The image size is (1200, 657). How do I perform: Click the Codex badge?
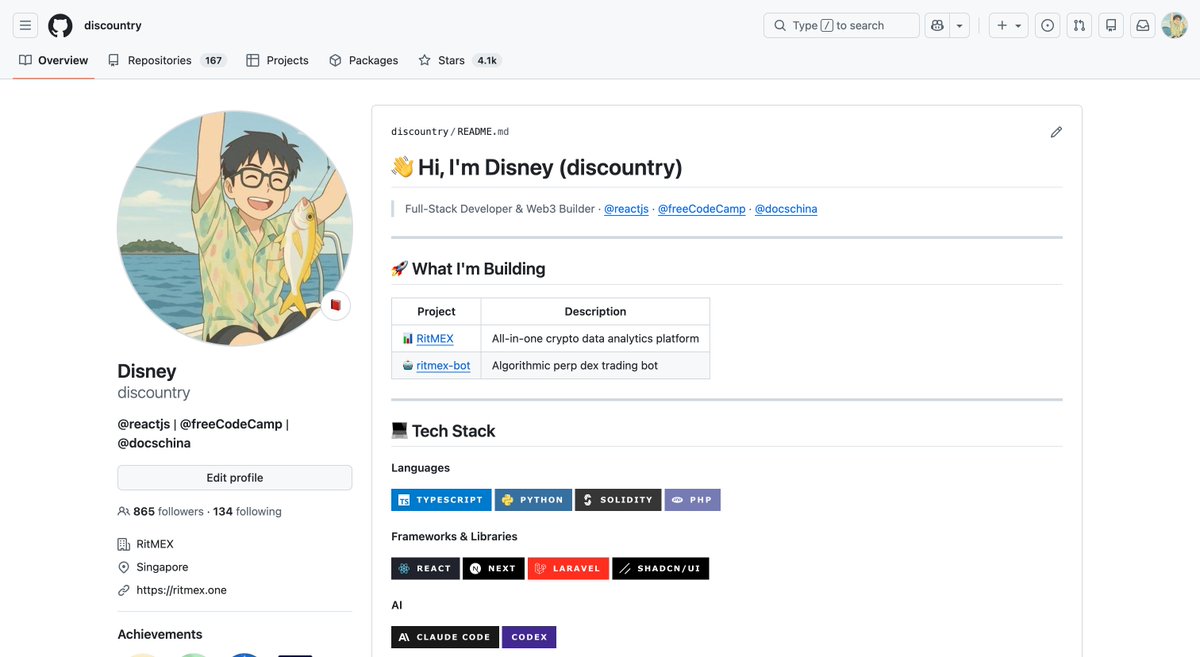(x=529, y=637)
